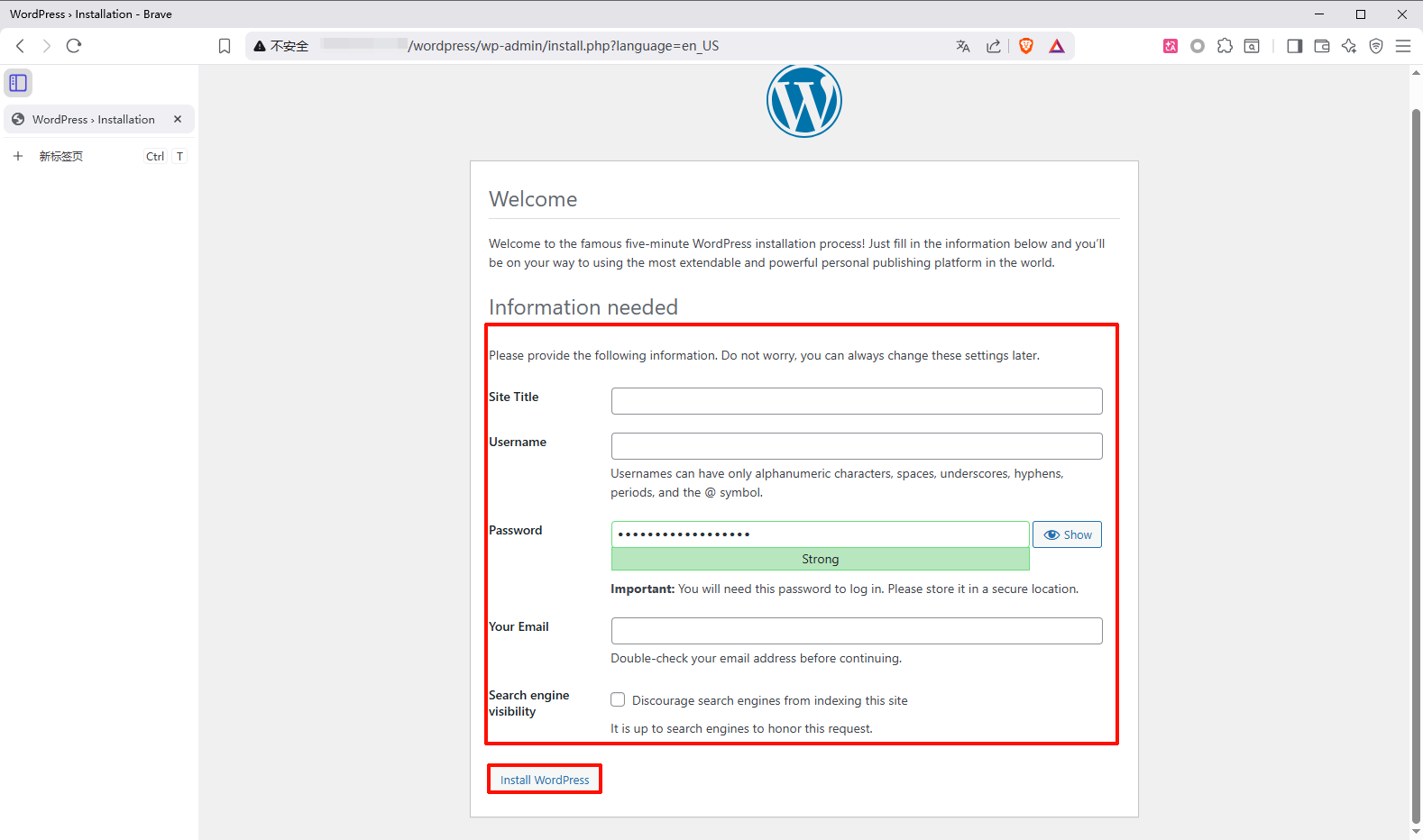Open the translate page icon in address bar
Image resolution: width=1423 pixels, height=840 pixels.
963,46
